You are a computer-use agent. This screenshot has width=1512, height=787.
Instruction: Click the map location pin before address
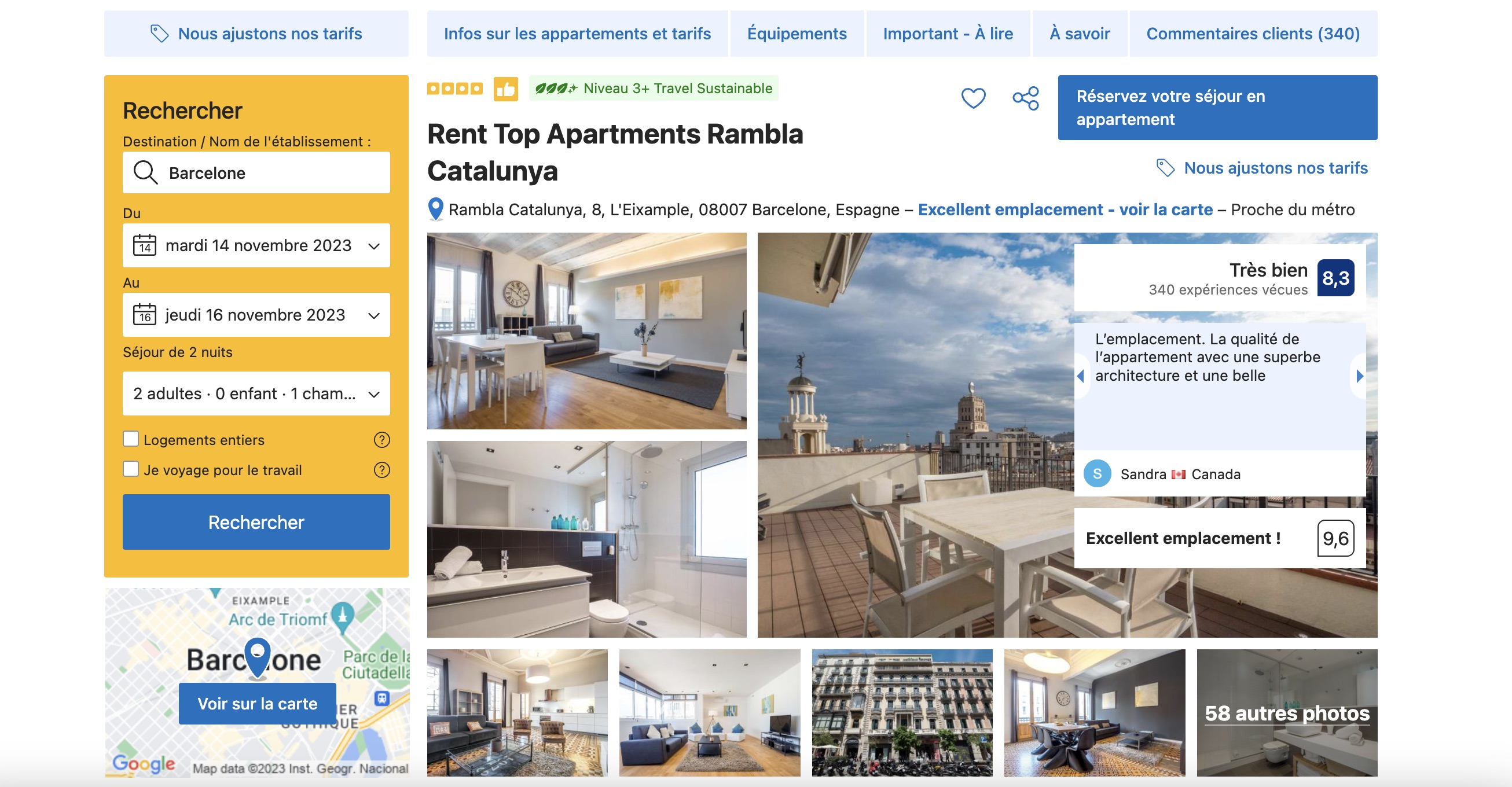click(x=435, y=209)
